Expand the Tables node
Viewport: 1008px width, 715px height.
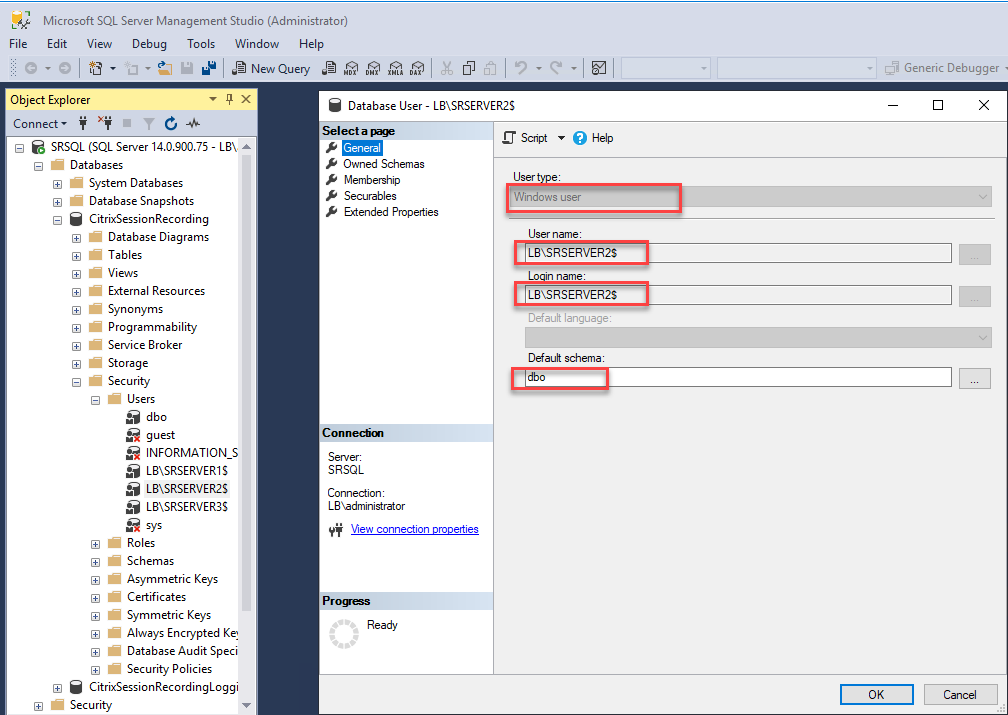click(76, 254)
